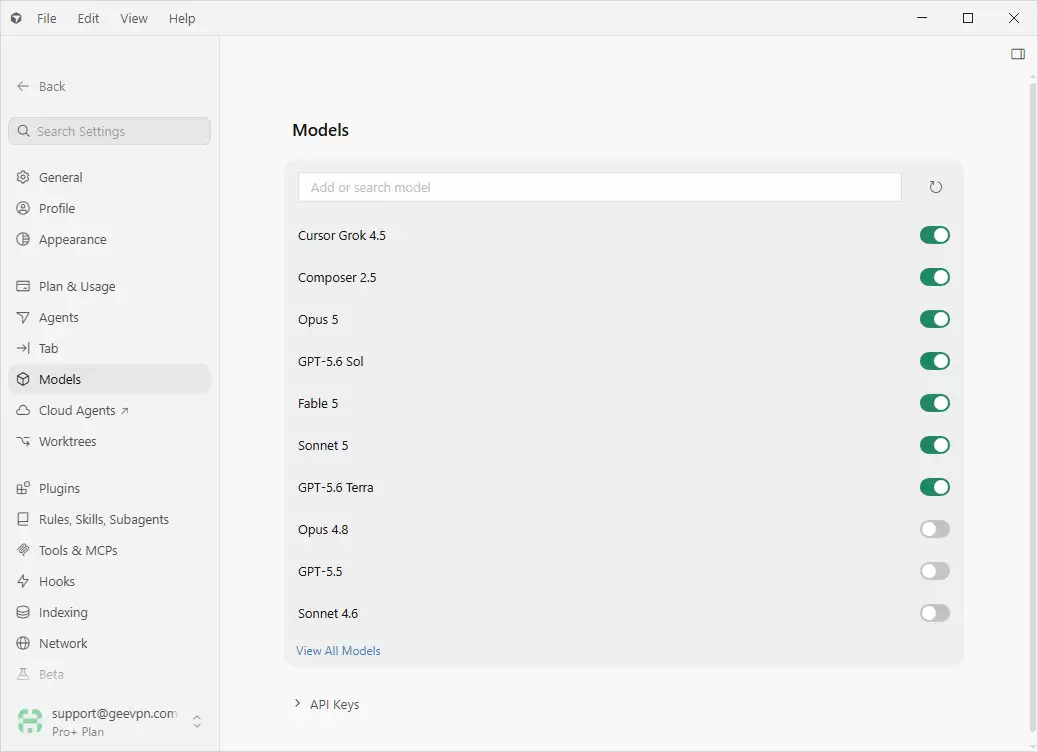Turn on the GPT-5.5 toggle
1038x752 pixels.
click(x=935, y=571)
